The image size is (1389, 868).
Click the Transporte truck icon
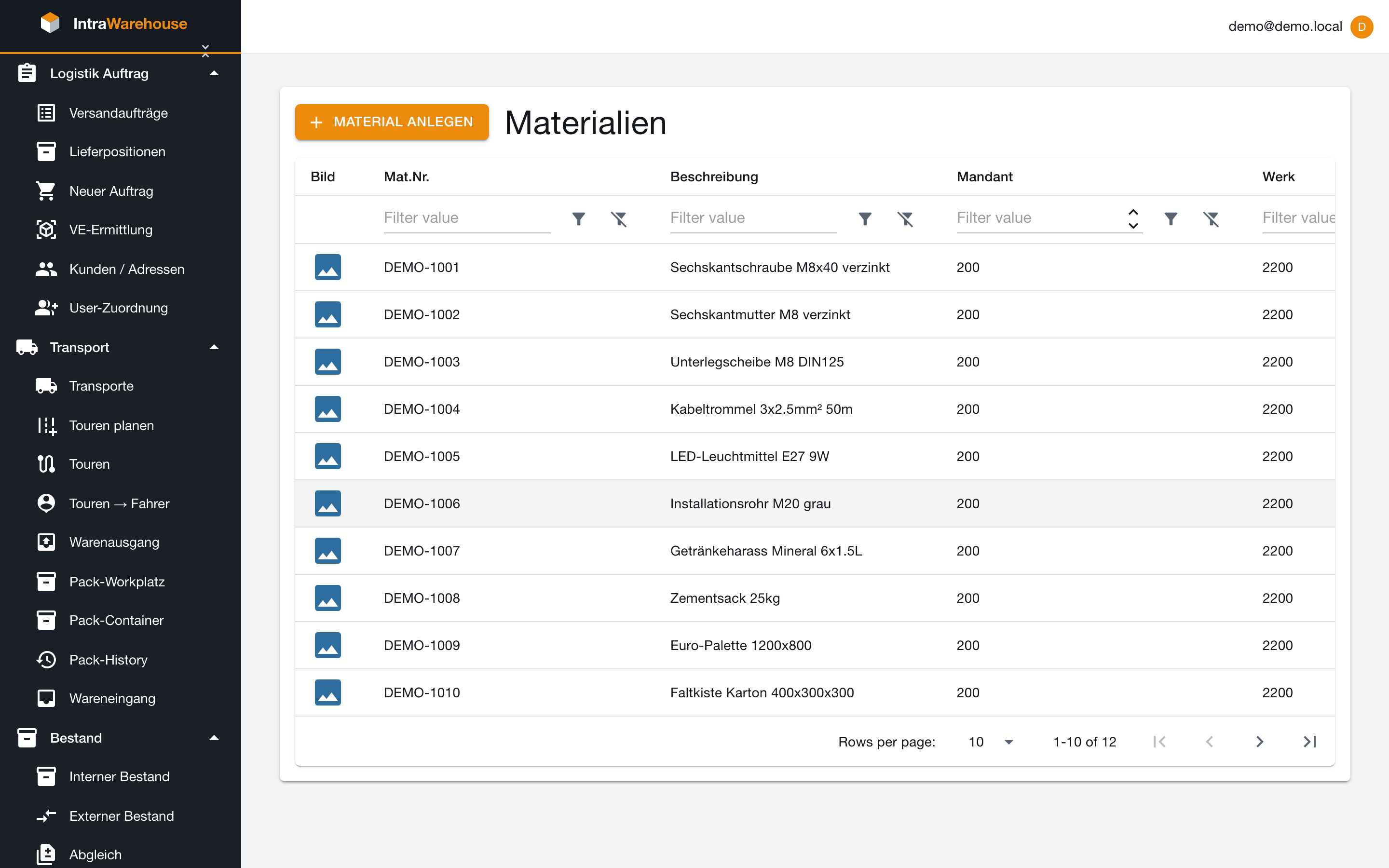[46, 386]
